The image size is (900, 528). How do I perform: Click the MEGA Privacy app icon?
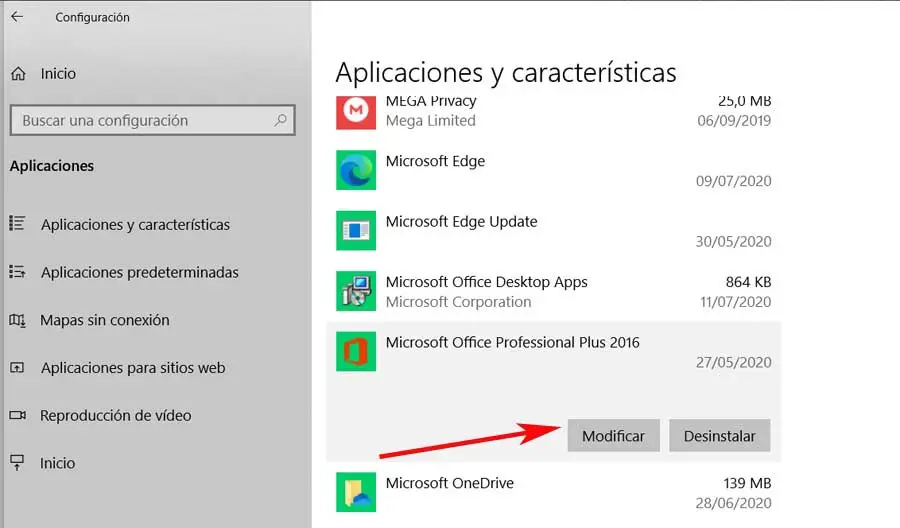tap(356, 111)
